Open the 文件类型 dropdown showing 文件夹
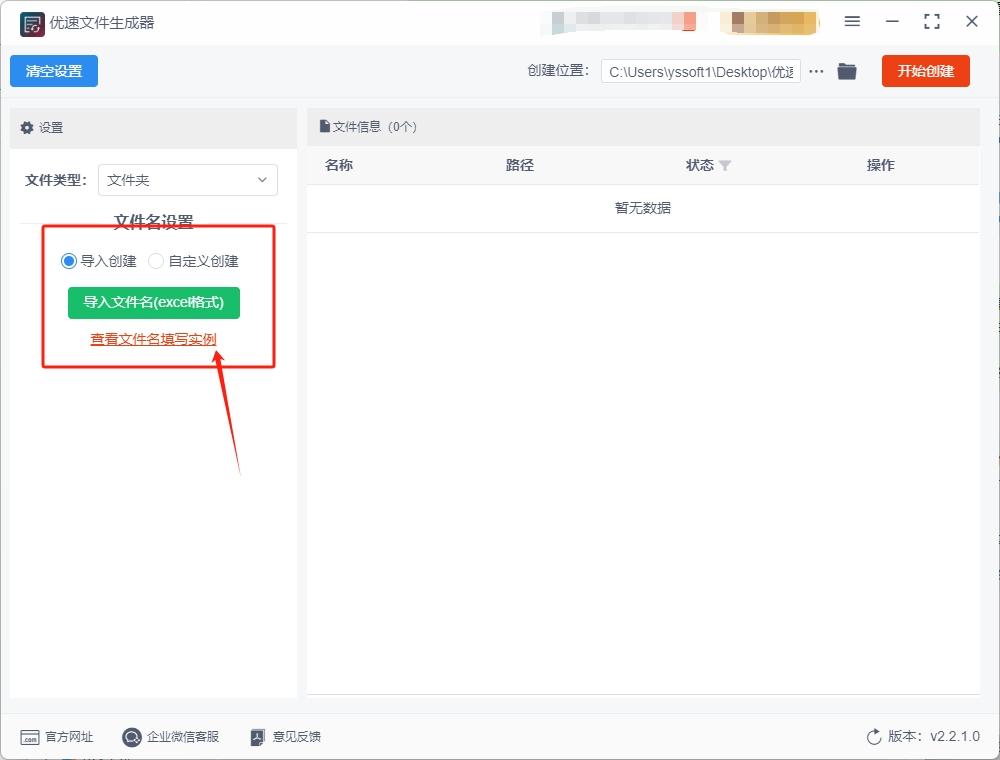Viewport: 1000px width, 760px height. click(188, 180)
